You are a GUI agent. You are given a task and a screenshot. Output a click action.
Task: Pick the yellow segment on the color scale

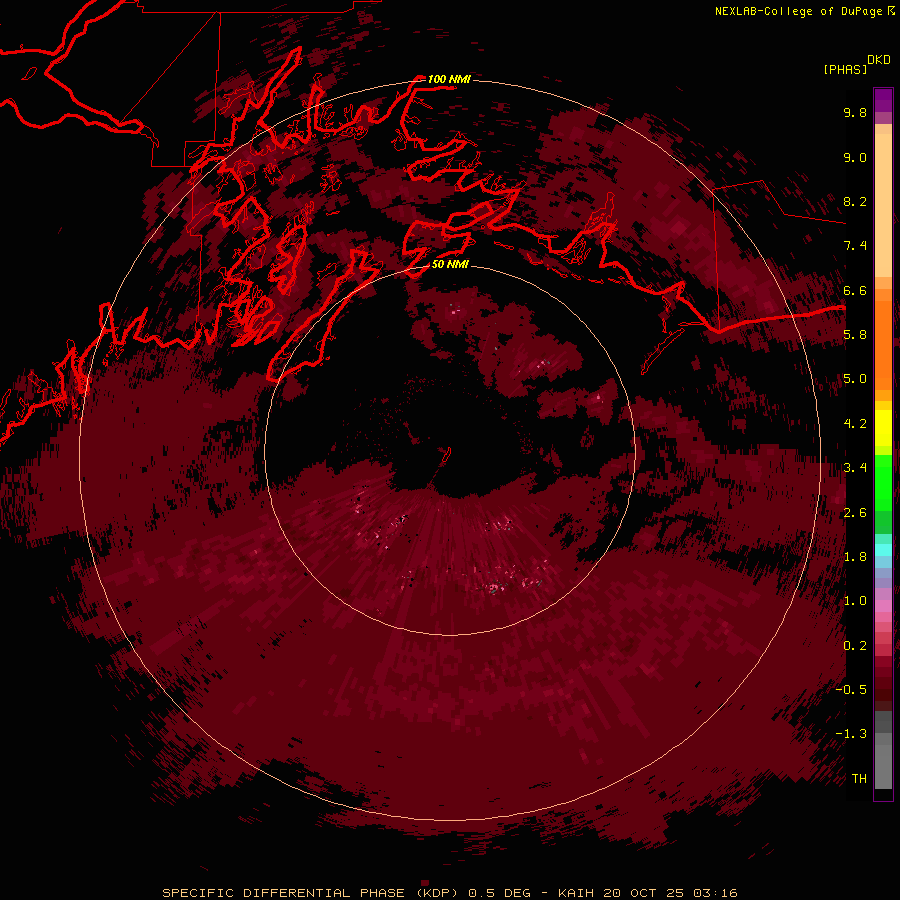883,428
